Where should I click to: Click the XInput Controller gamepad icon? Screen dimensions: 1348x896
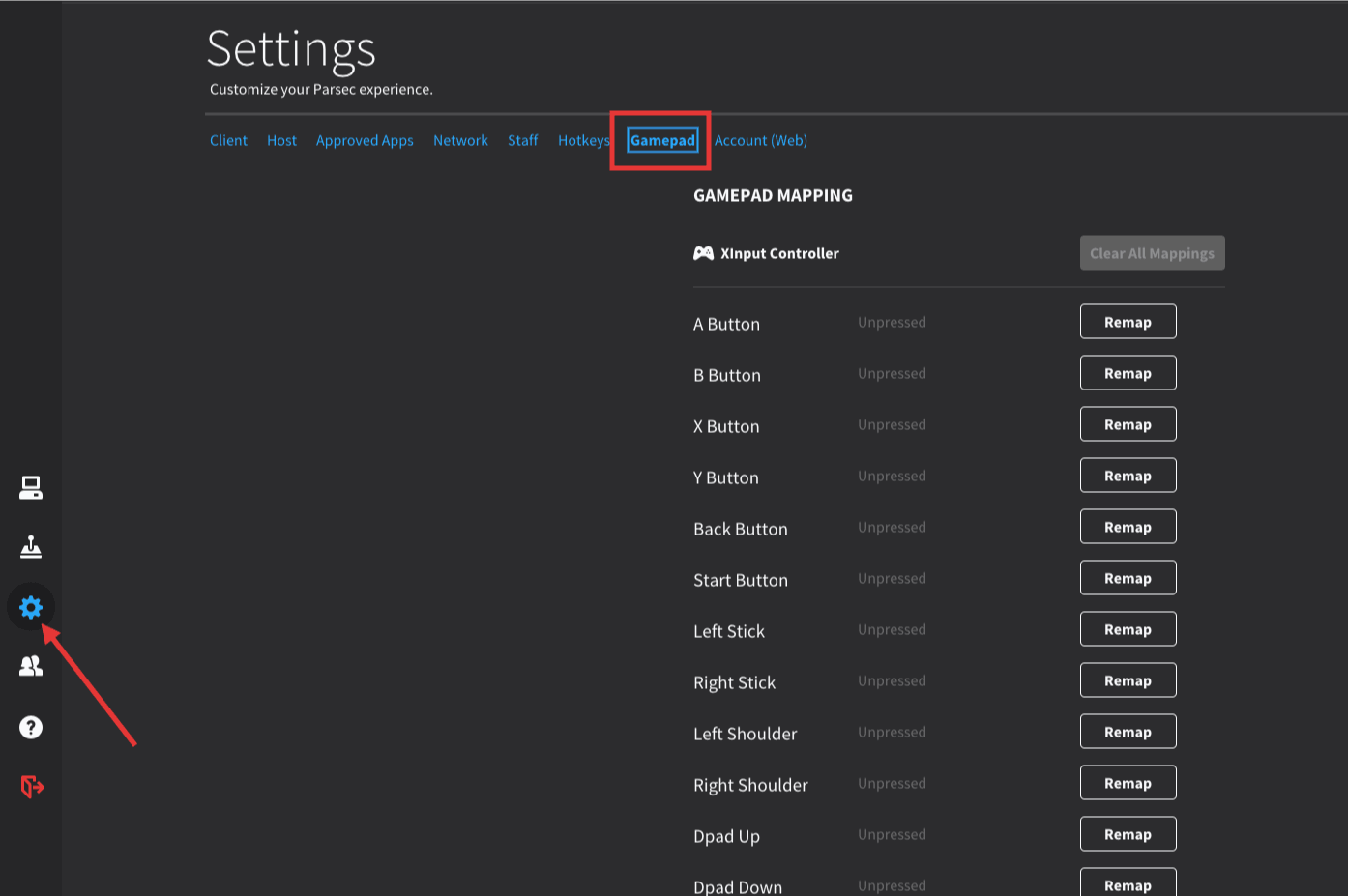[x=703, y=253]
